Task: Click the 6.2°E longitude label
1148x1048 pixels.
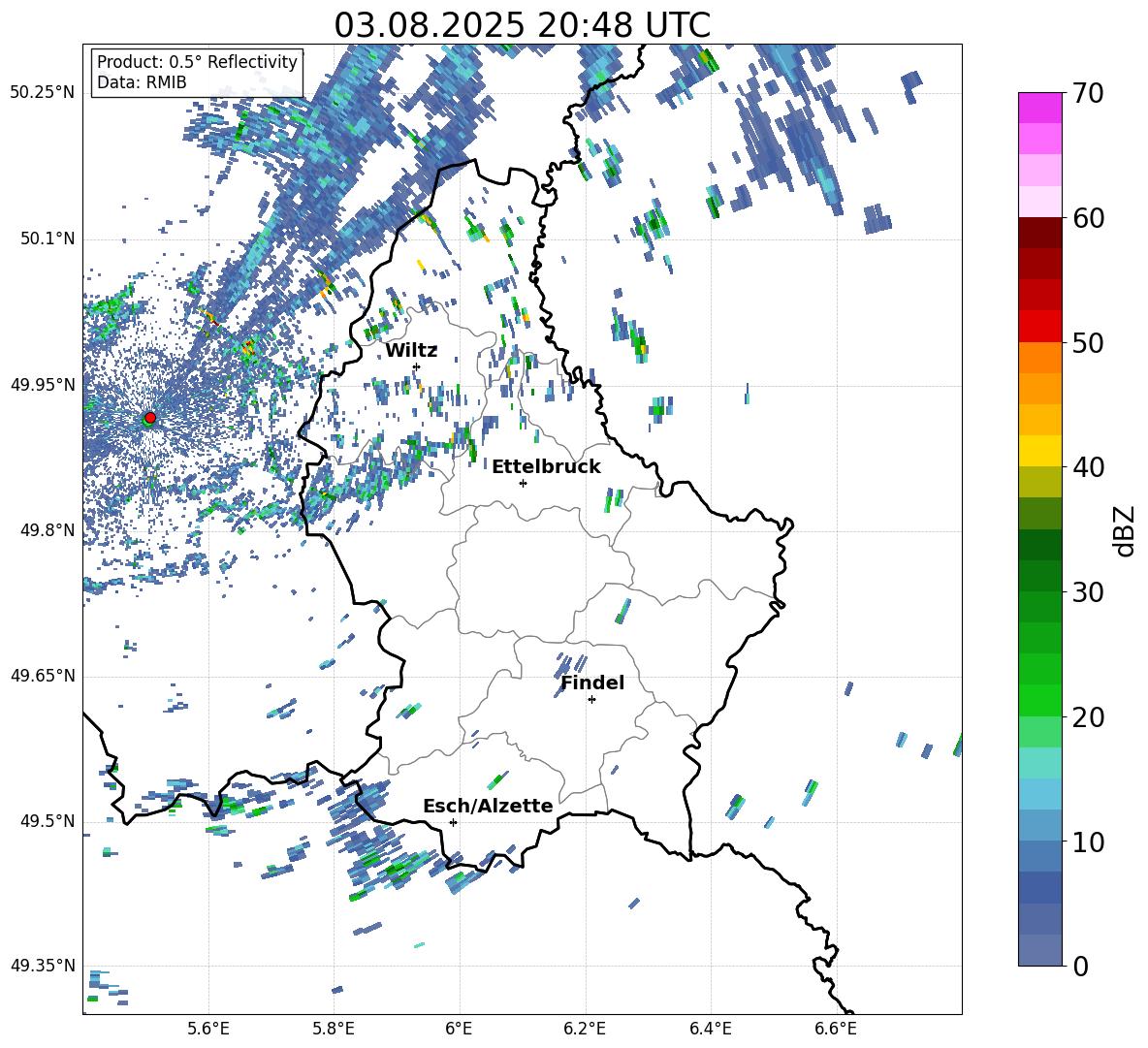Action: coord(585,1030)
